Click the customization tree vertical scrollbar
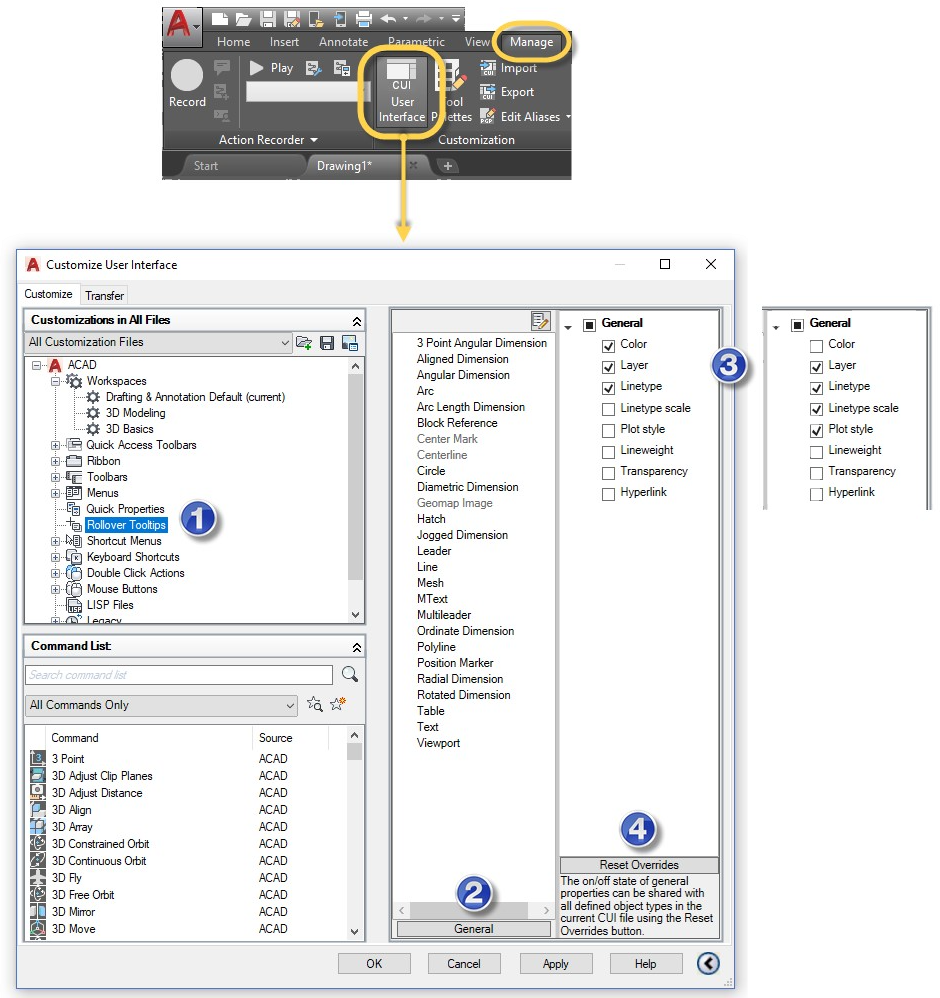The image size is (940, 998). click(x=355, y=490)
